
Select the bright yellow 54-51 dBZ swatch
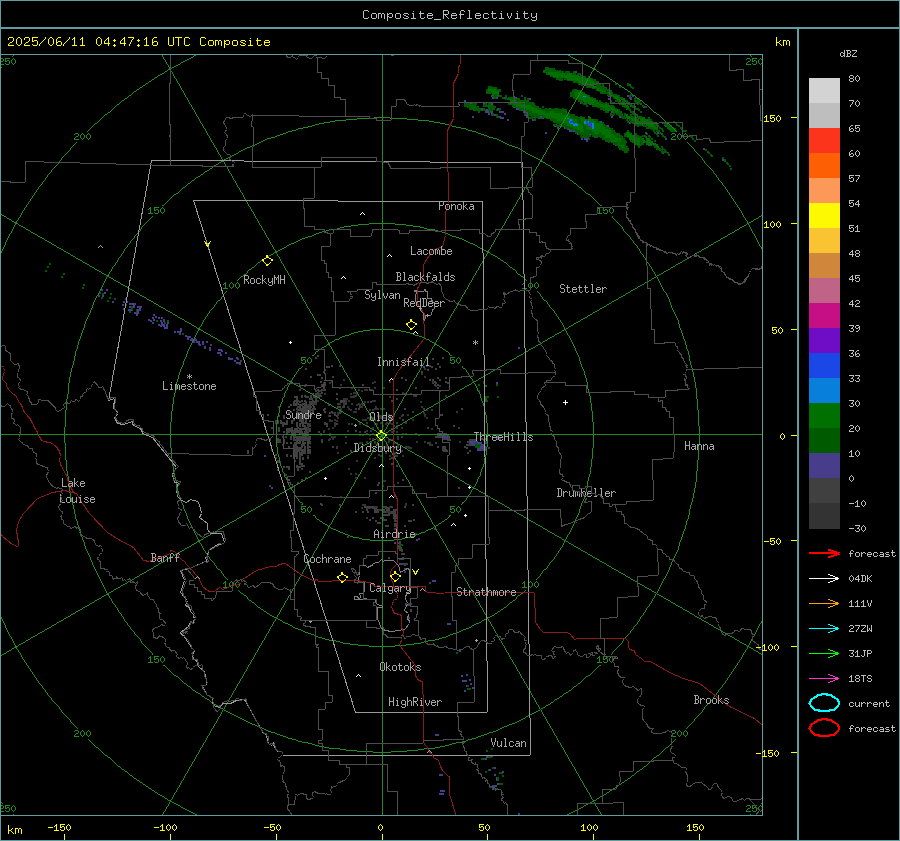pyautogui.click(x=824, y=216)
